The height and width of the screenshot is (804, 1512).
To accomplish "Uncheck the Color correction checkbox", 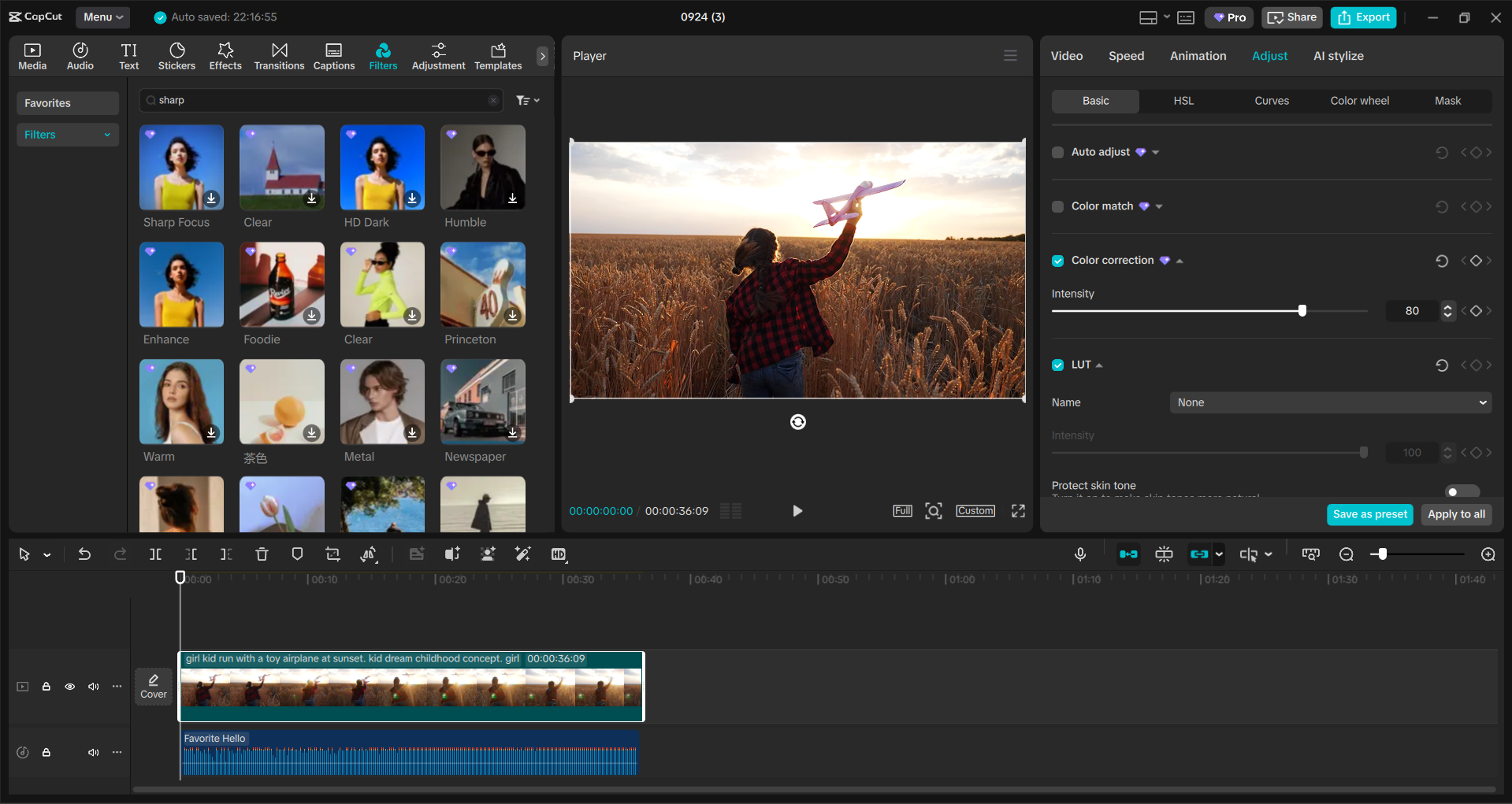I will click(1057, 260).
